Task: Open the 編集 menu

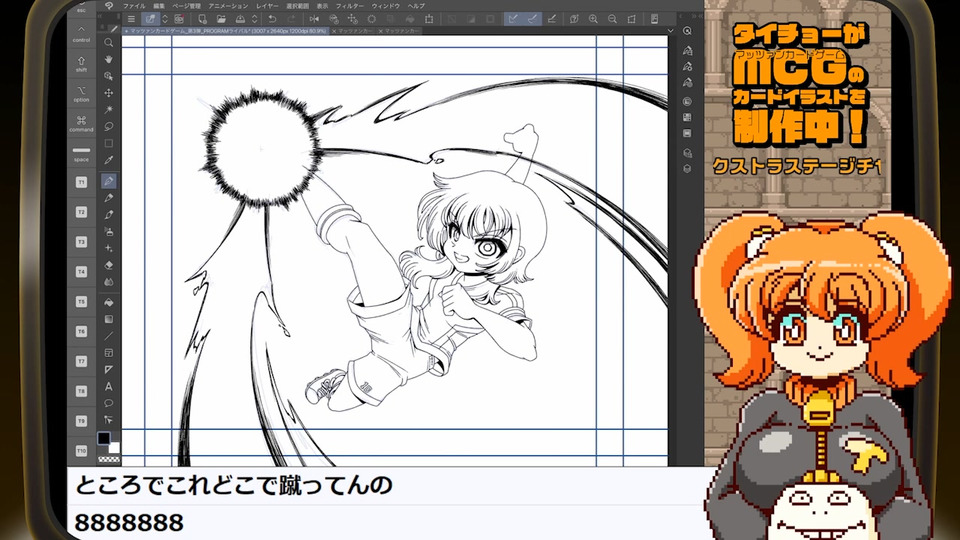Action: point(159,6)
